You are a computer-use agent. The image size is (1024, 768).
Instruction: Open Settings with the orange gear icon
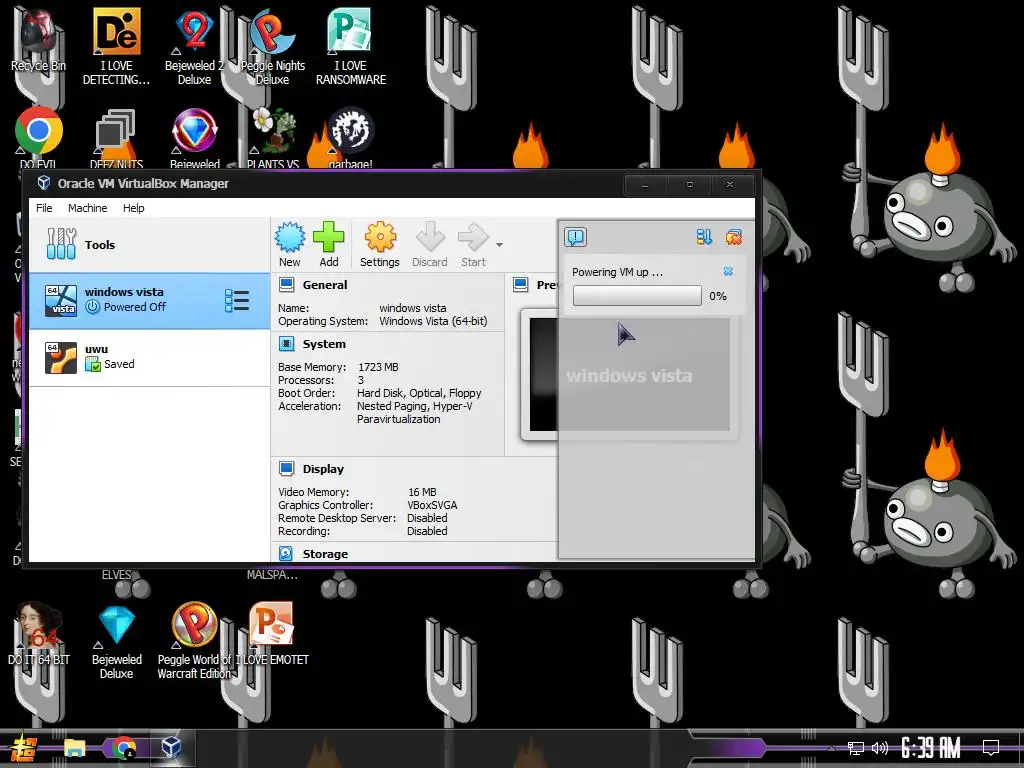coord(379,244)
